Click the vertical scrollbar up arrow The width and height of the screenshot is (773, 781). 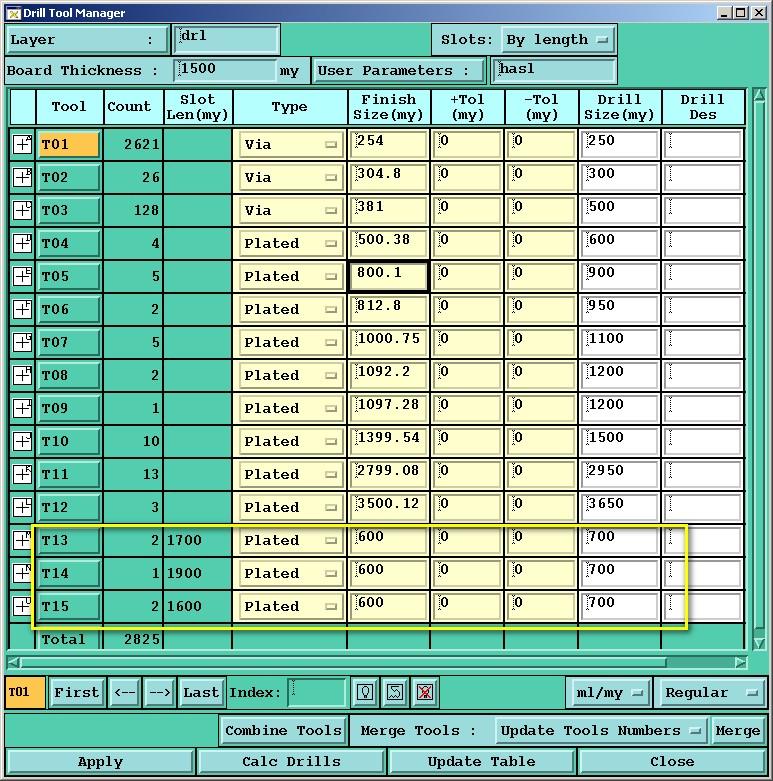(x=760, y=95)
